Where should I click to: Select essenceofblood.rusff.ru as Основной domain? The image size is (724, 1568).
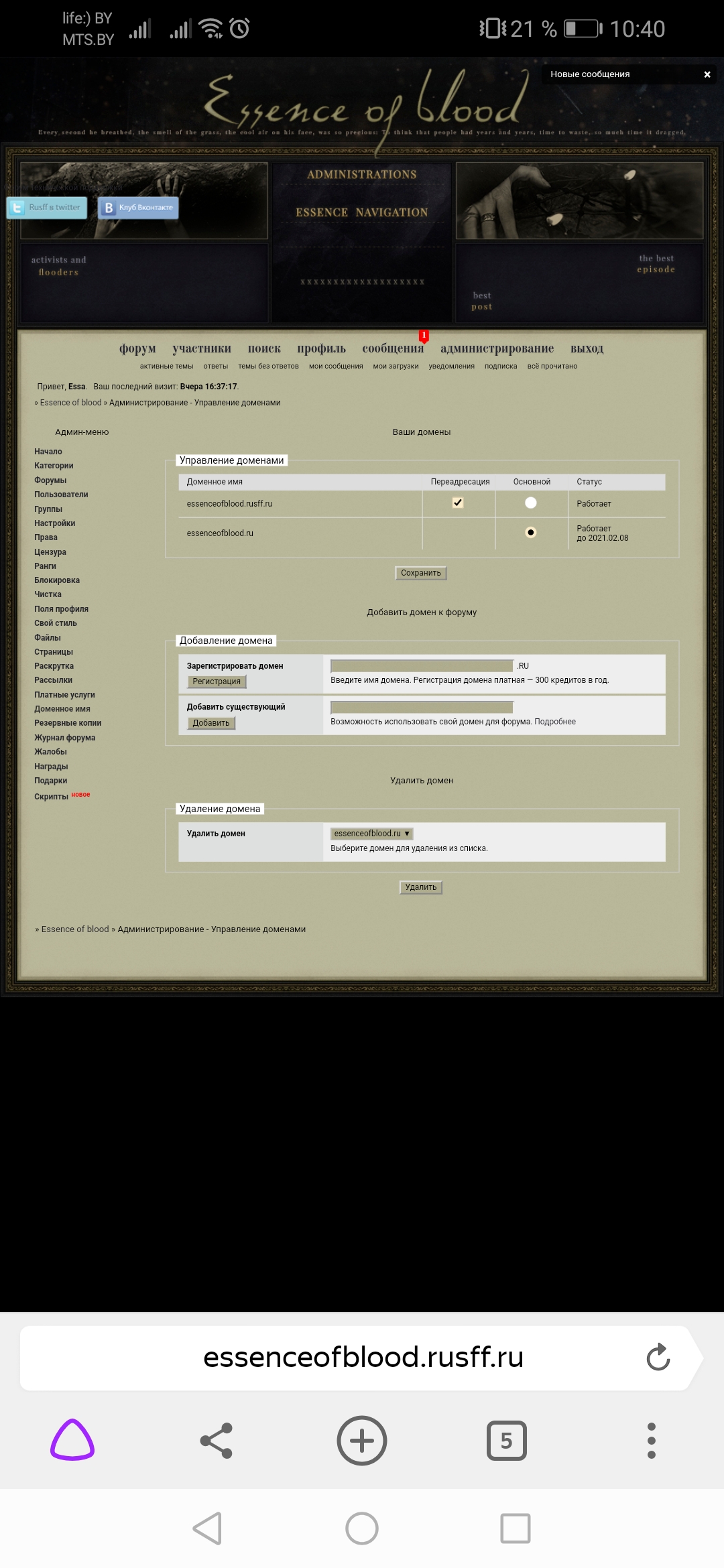click(x=531, y=503)
